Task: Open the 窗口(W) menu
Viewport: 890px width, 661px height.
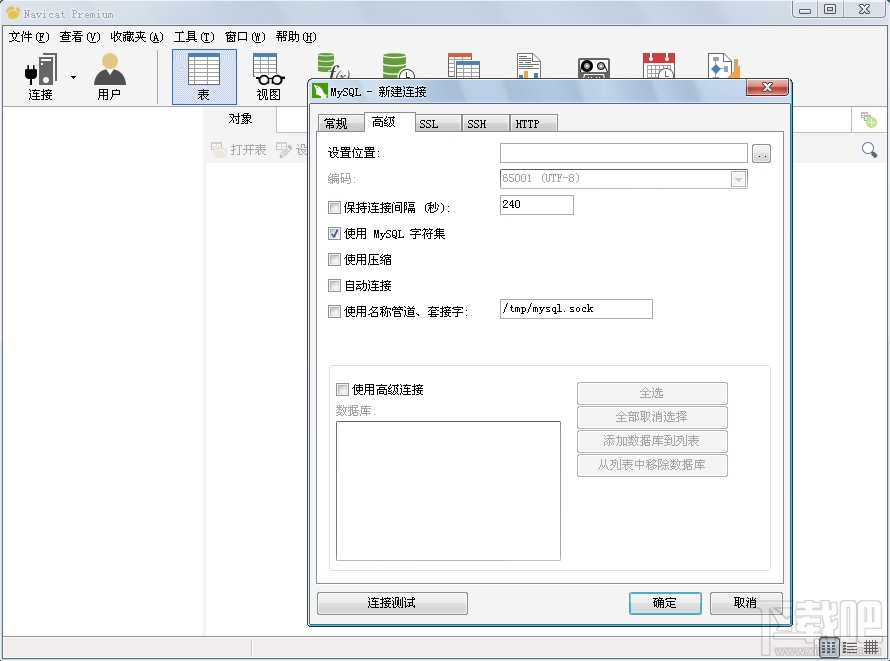Action: pos(245,37)
